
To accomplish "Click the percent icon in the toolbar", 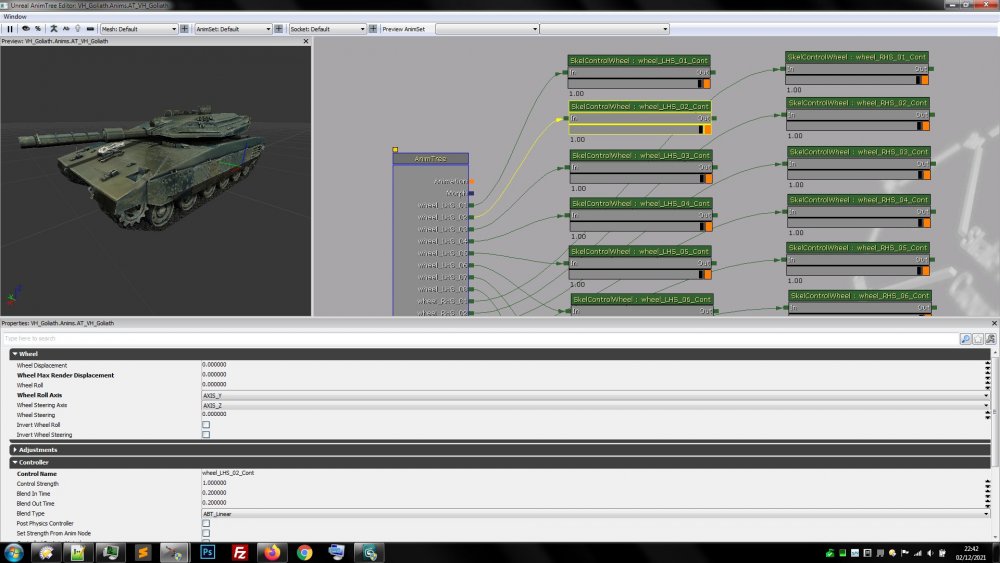I will (38, 29).
